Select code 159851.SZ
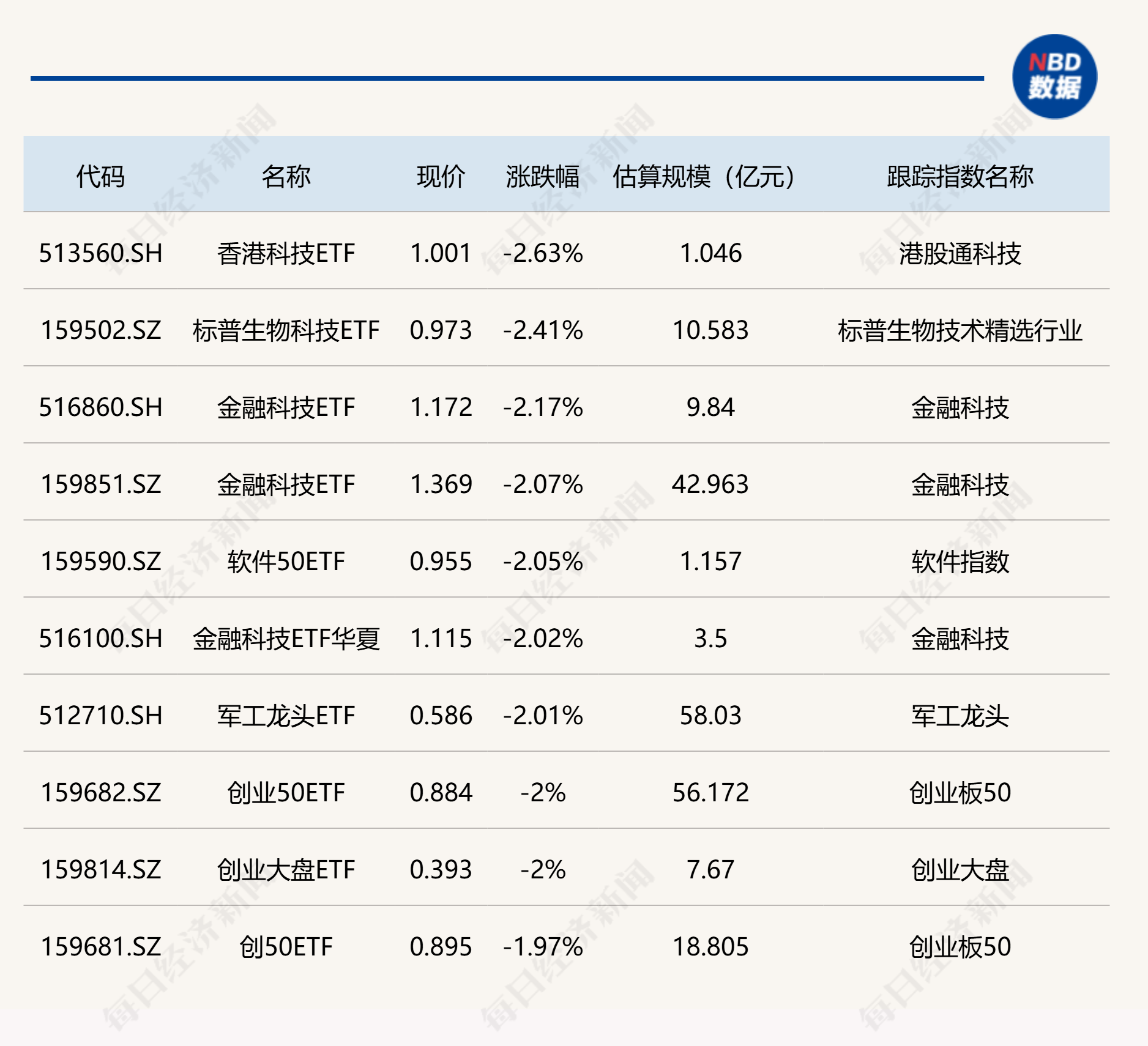Screen dimensions: 1148x1046 (x=101, y=484)
